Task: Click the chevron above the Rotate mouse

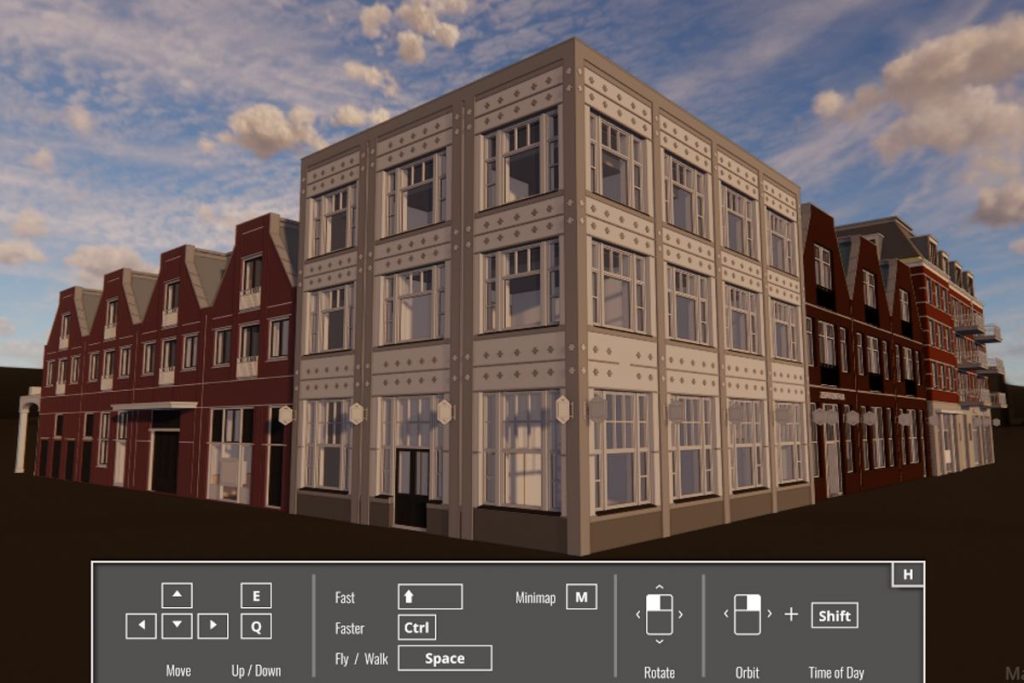Action: pyautogui.click(x=659, y=587)
